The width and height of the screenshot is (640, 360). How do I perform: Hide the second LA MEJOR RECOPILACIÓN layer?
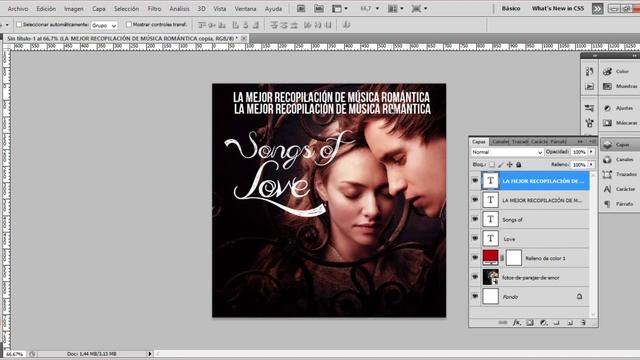[475, 200]
